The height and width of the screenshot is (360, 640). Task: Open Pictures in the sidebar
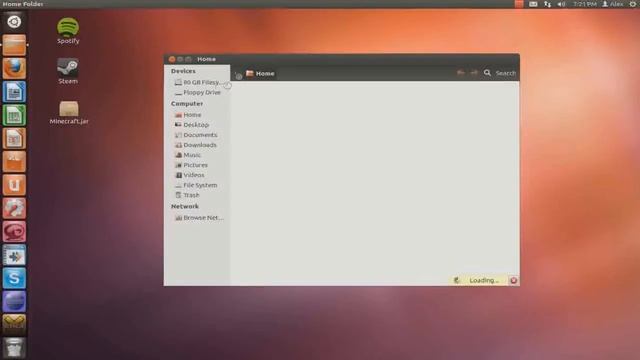[191, 165]
